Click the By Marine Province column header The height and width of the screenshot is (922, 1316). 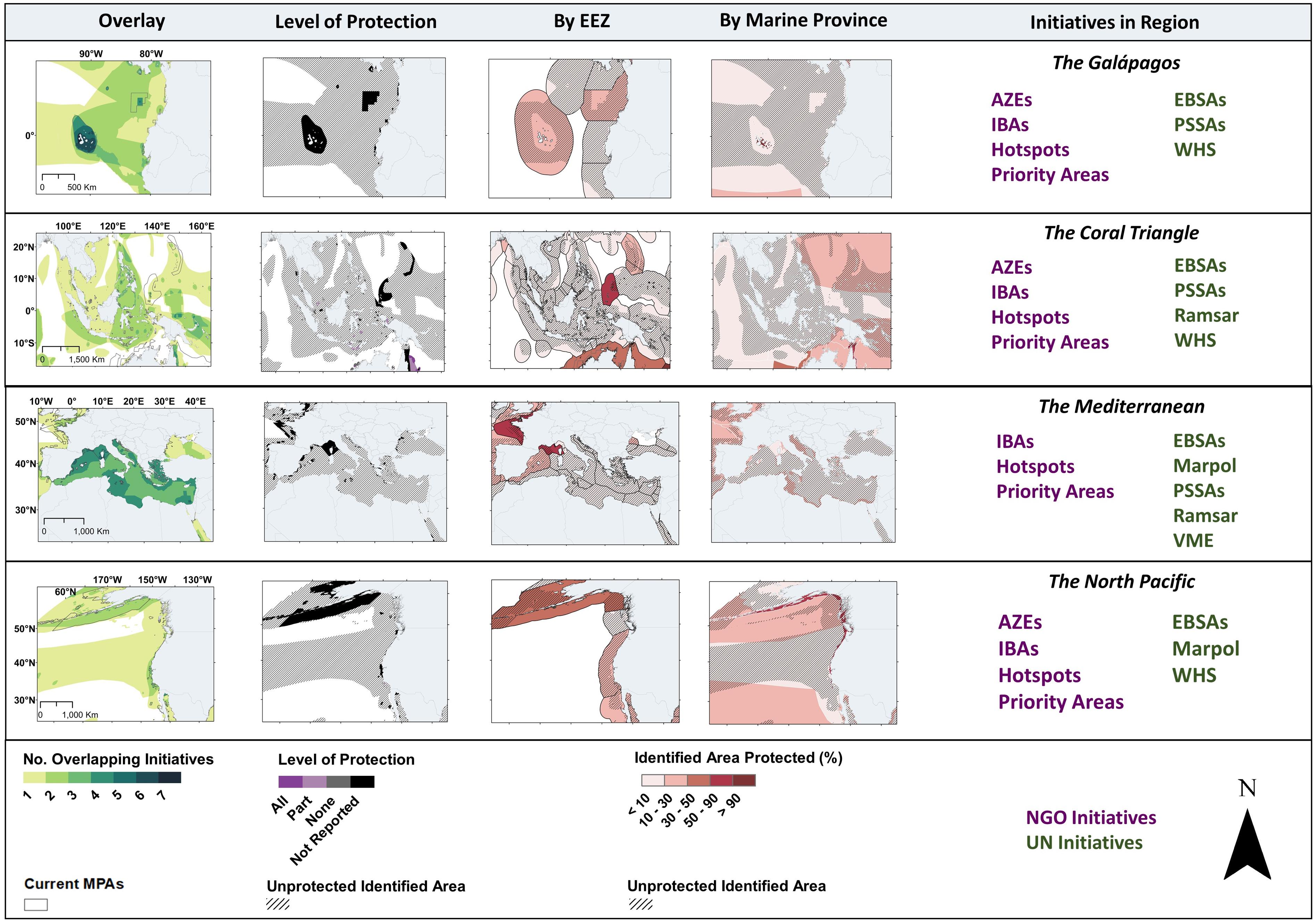pos(803,20)
